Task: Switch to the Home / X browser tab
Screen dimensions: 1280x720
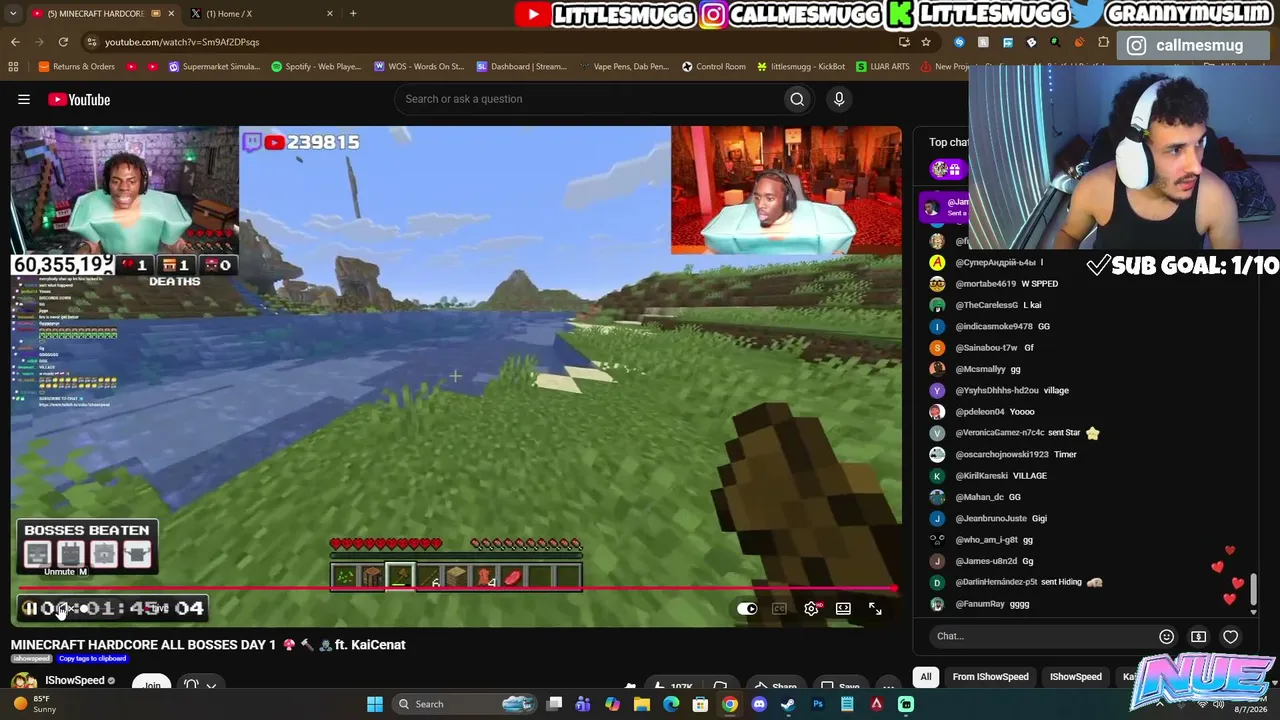Action: 262,14
